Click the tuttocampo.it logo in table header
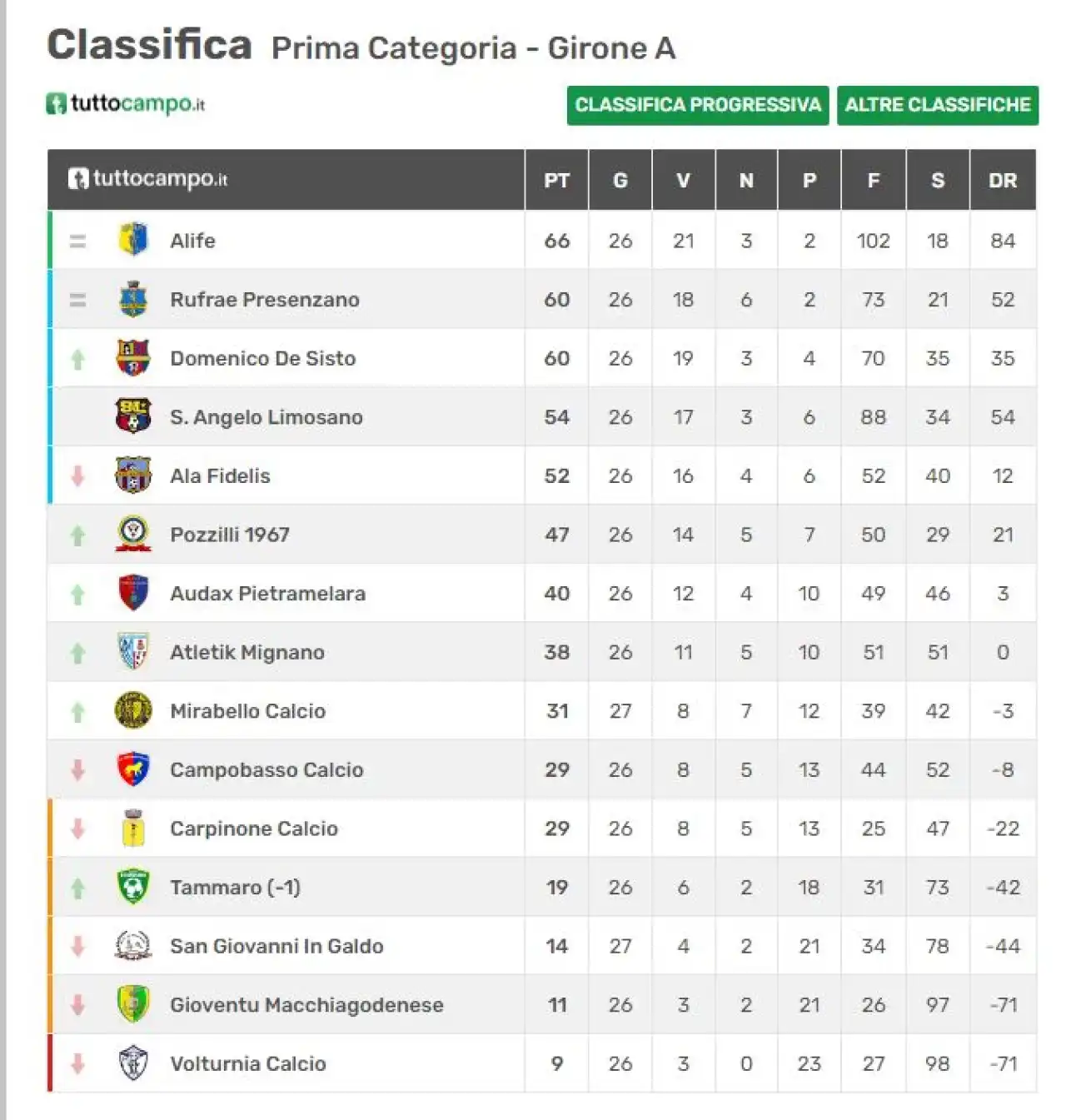 pos(148,178)
